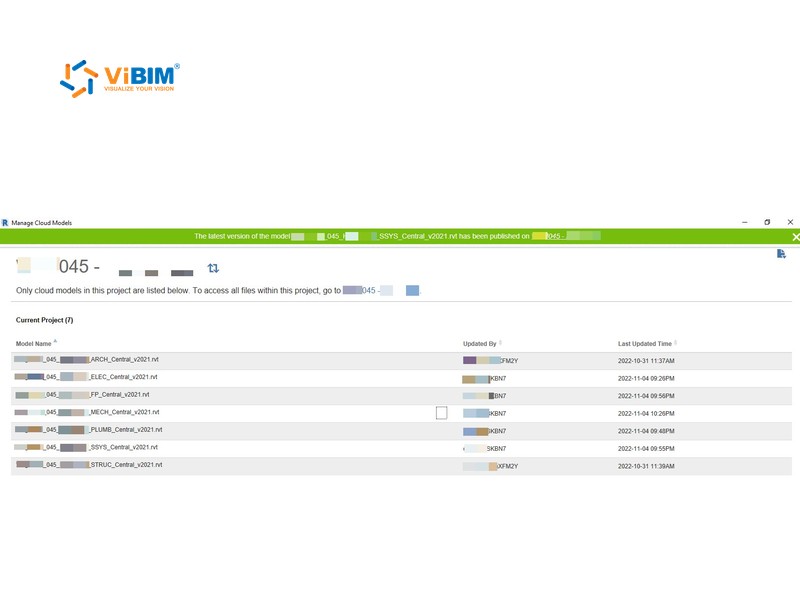800x600 pixels.
Task: Select the PLUMB_Central_v2021.rvt model row
Action: tap(402, 431)
